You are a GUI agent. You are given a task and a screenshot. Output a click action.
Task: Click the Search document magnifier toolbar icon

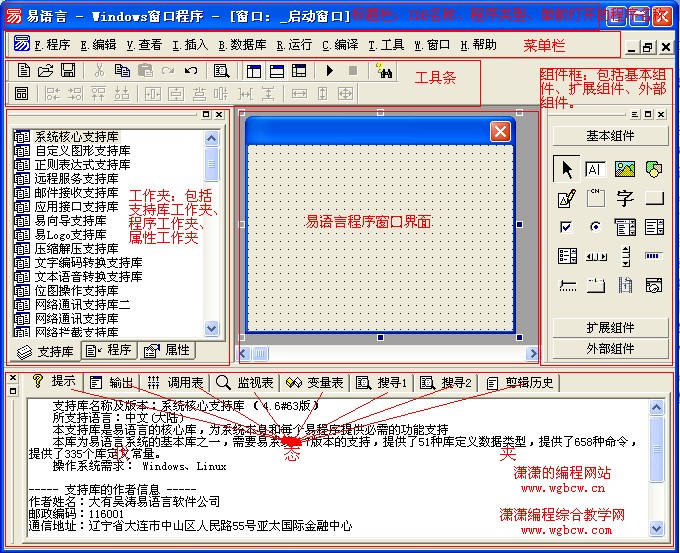222,71
